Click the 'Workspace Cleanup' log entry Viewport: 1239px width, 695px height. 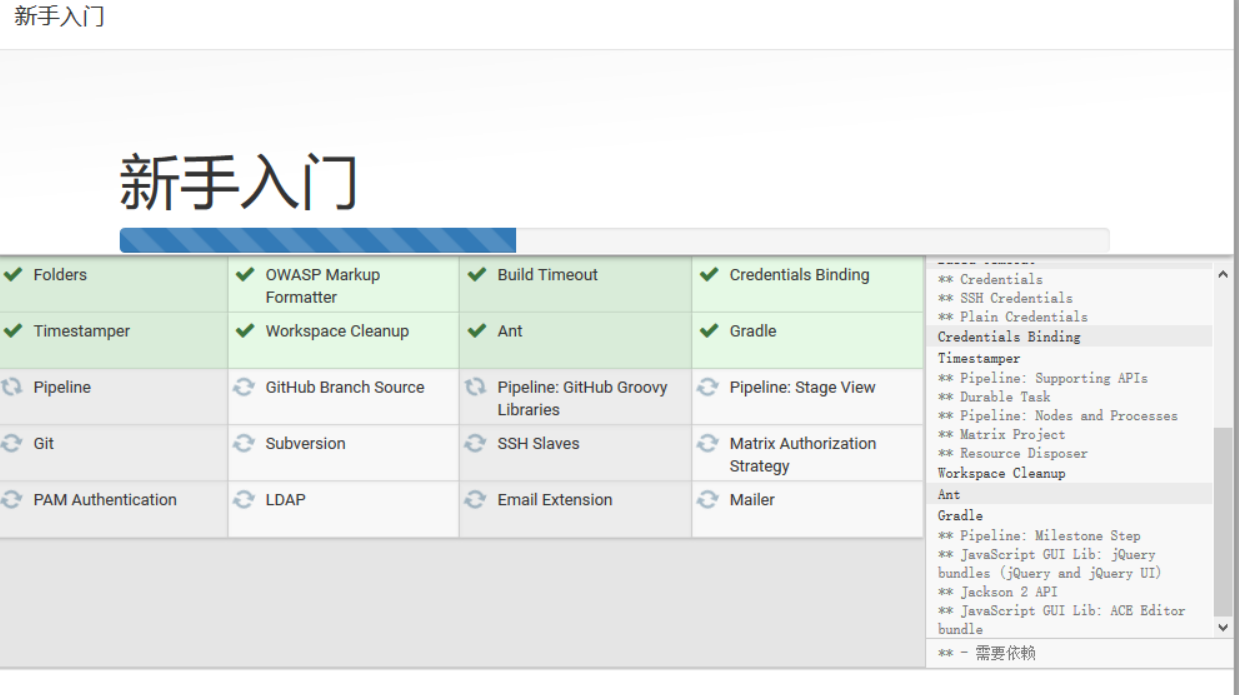click(x=1001, y=473)
